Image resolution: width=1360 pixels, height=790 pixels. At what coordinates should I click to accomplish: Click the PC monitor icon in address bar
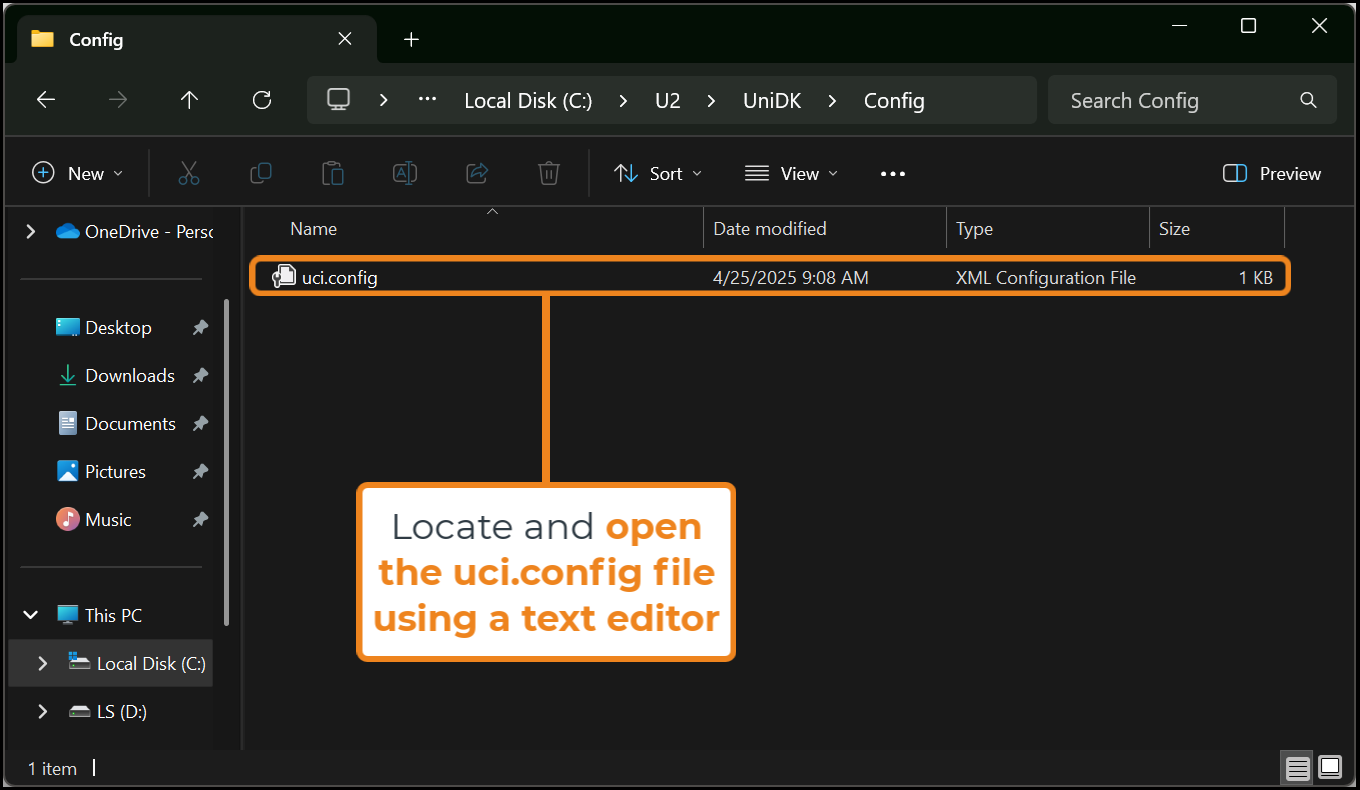pyautogui.click(x=339, y=100)
